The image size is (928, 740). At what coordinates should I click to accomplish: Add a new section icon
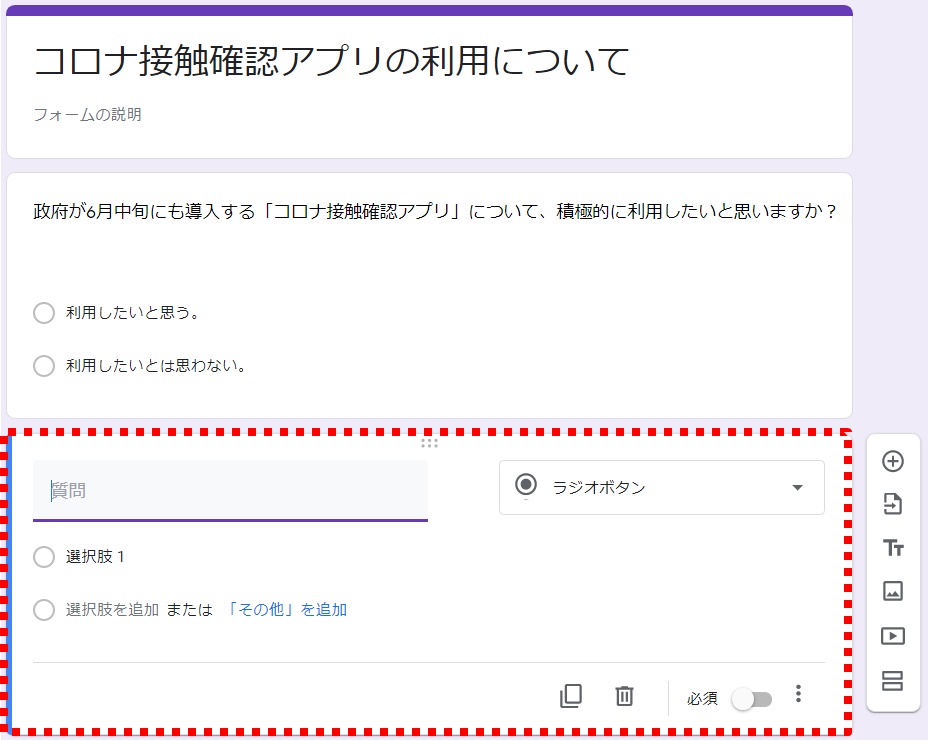pos(893,681)
